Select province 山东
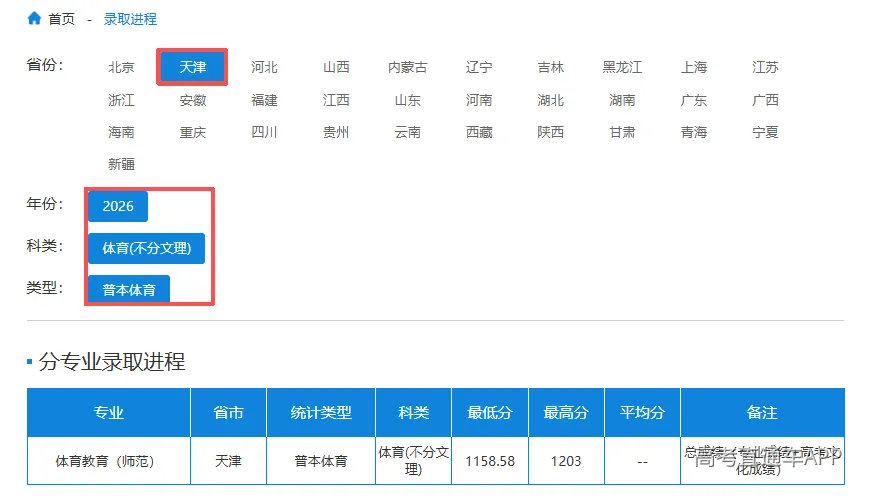The width and height of the screenshot is (871, 497). pyautogui.click(x=408, y=100)
